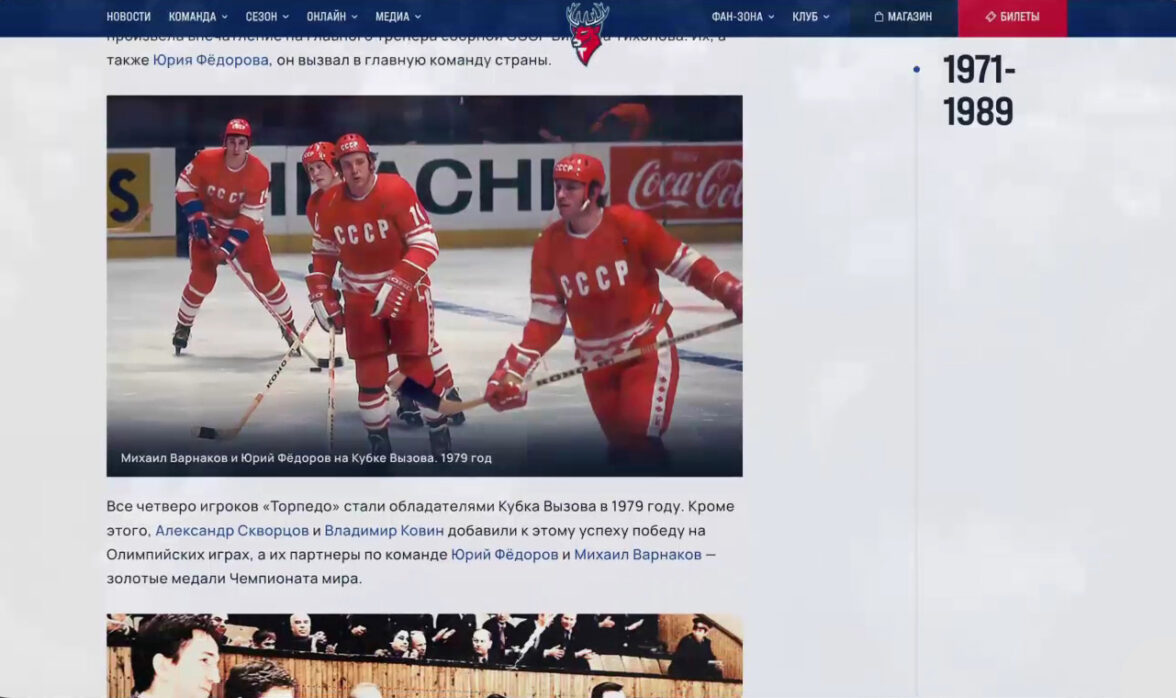Open the Владимир Ковин player link
Image resolution: width=1176 pixels, height=698 pixels.
pos(384,530)
